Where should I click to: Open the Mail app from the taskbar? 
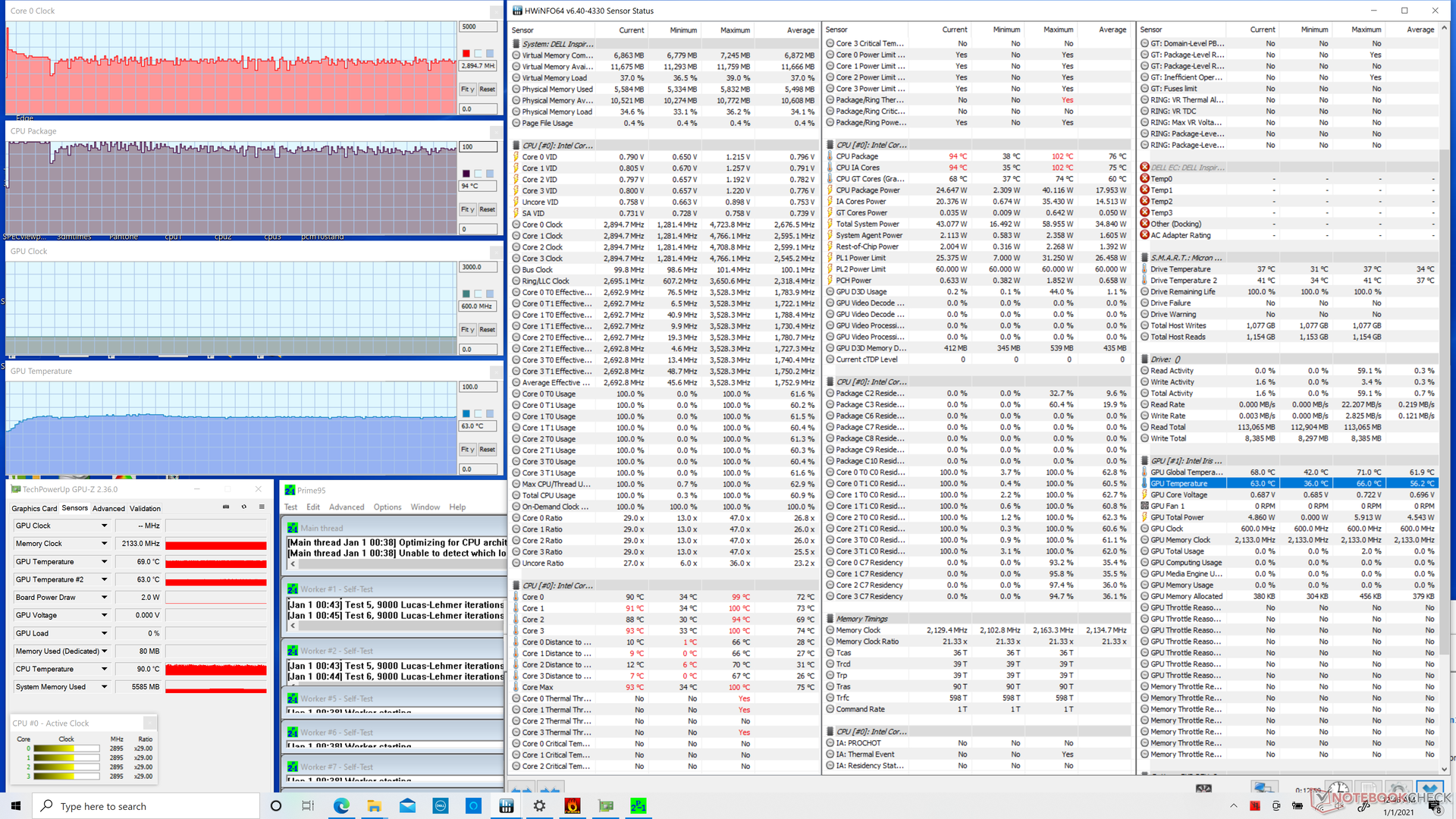coord(407,806)
